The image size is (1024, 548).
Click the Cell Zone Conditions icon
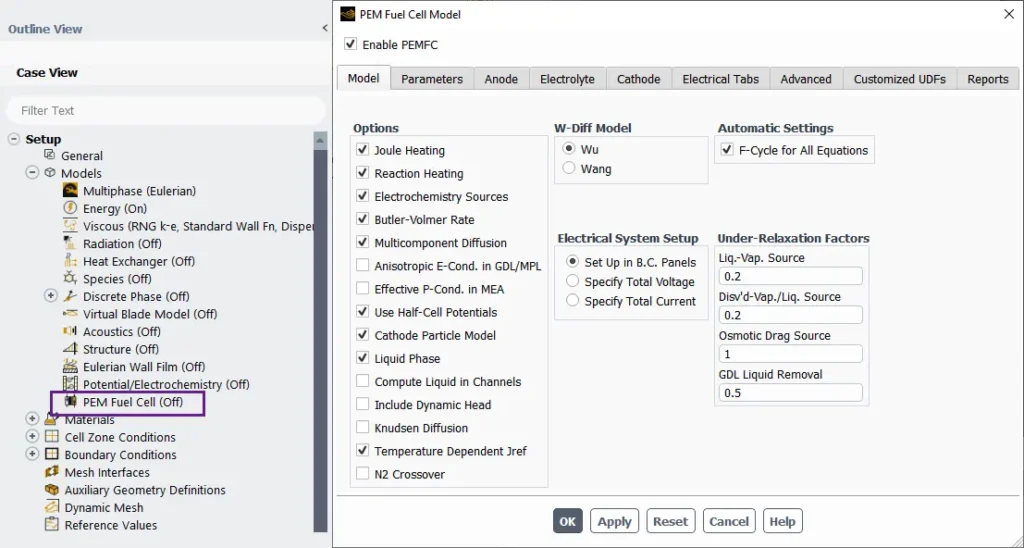pyautogui.click(x=52, y=436)
